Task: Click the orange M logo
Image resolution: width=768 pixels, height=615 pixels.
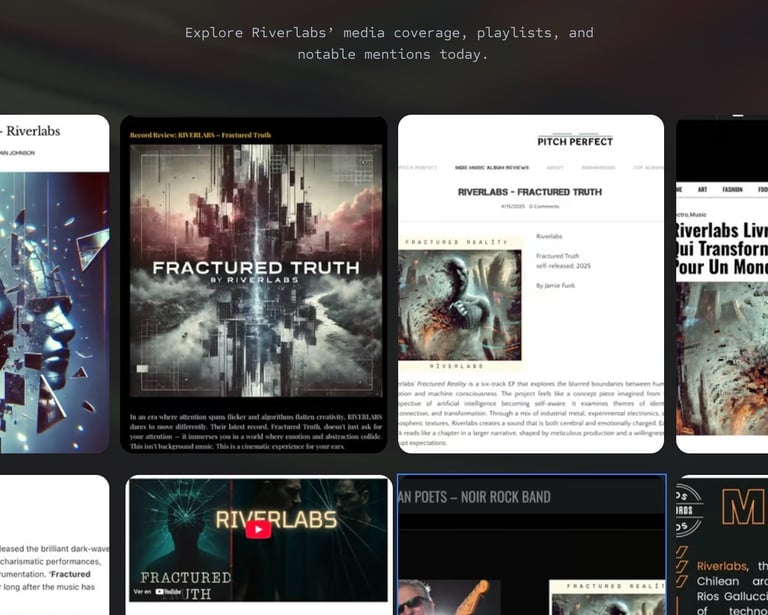Action: click(744, 507)
